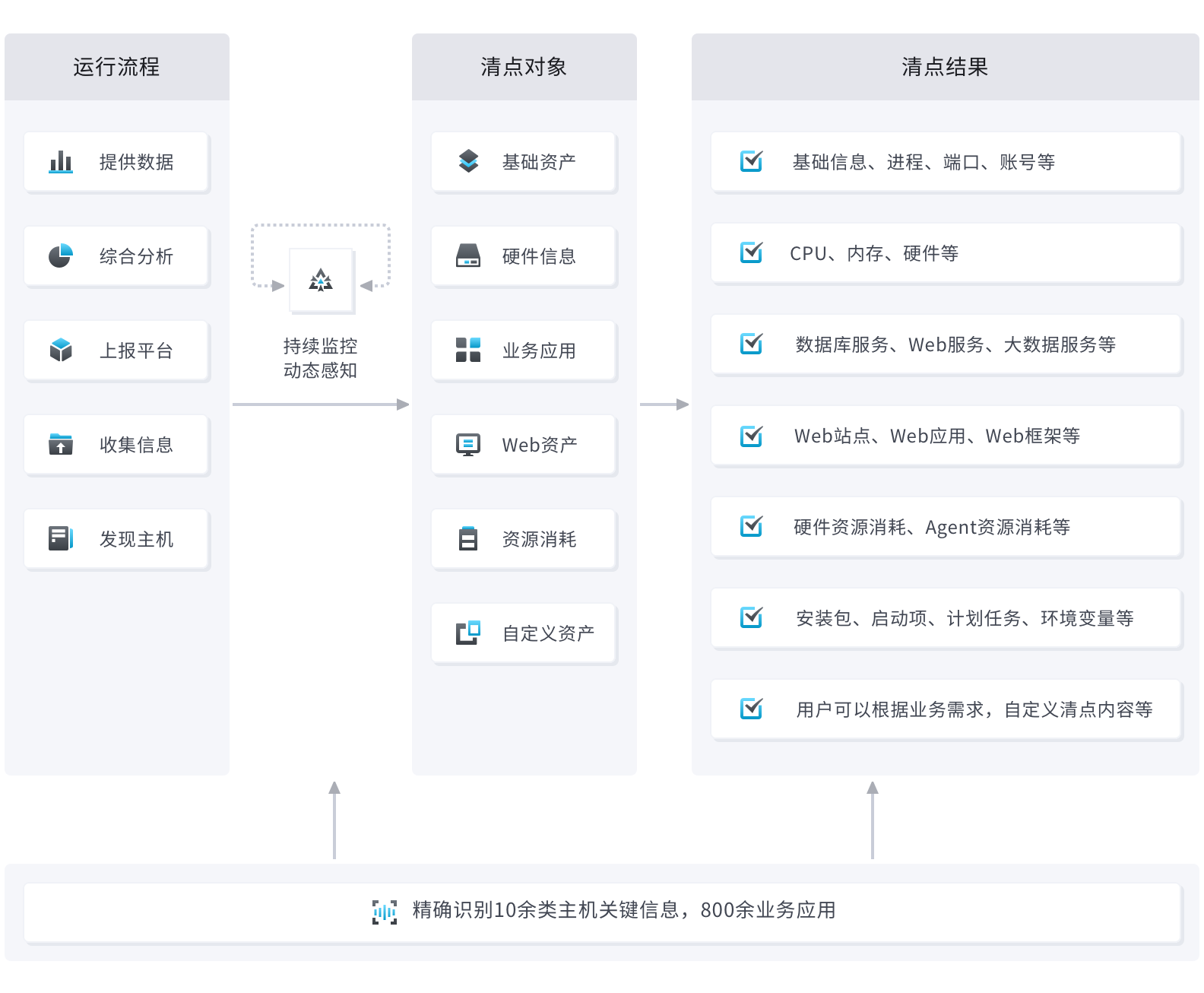1204x993 pixels.
Task: Click the monitor icon beside Web资产
Action: point(468,445)
